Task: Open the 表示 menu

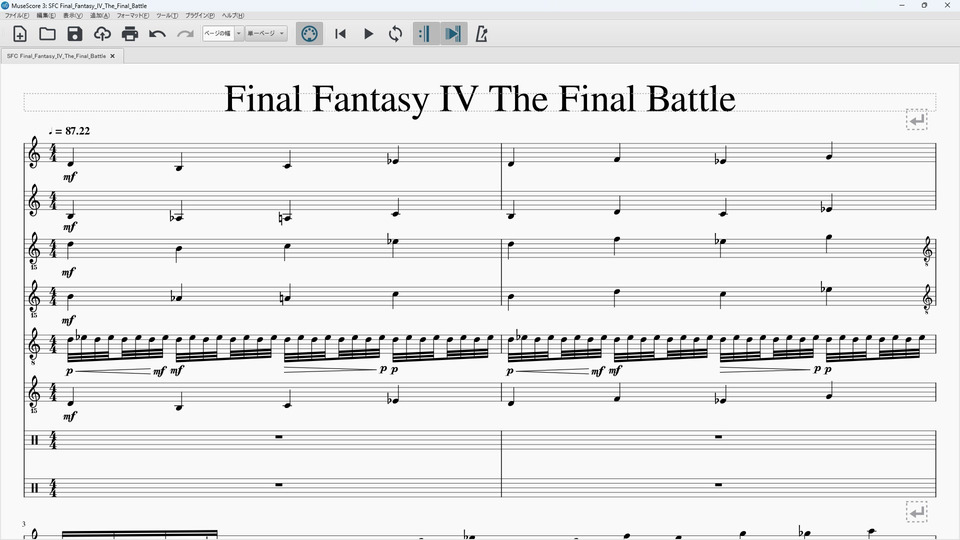Action: [72, 15]
